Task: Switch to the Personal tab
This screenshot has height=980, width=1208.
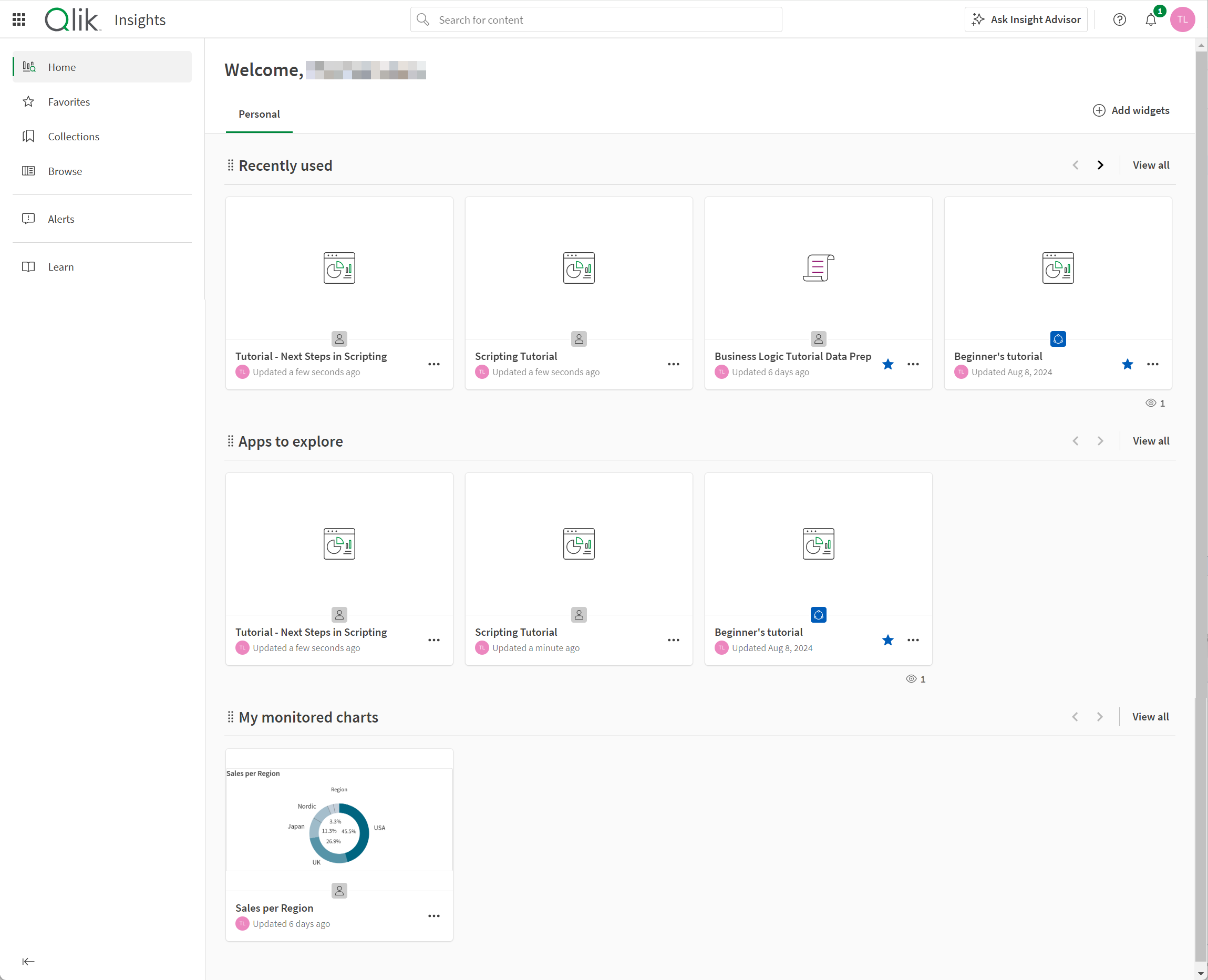Action: (259, 114)
